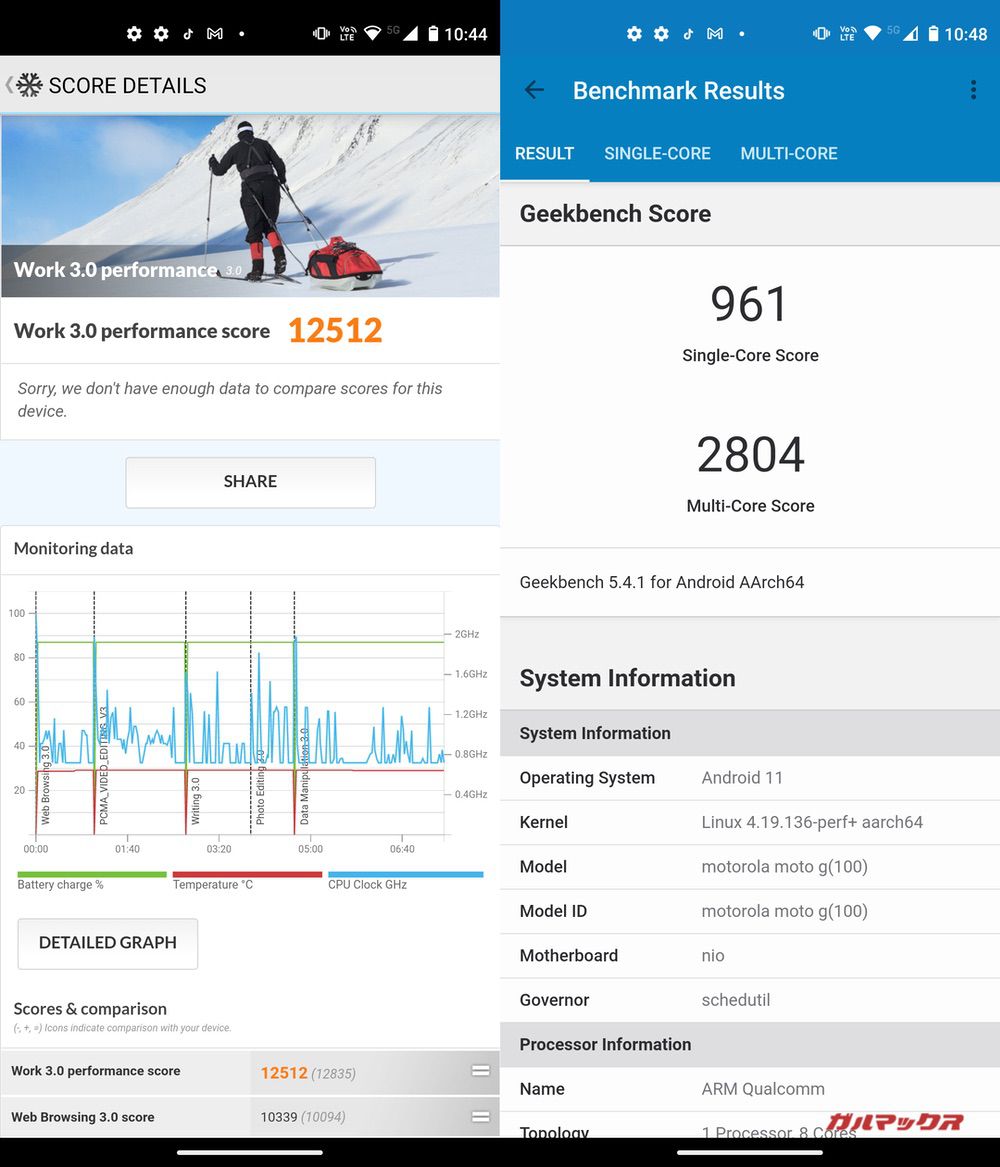Tap the Work 3.0 performance skier banner image
Screen dimensions: 1000x1167
(x=250, y=205)
